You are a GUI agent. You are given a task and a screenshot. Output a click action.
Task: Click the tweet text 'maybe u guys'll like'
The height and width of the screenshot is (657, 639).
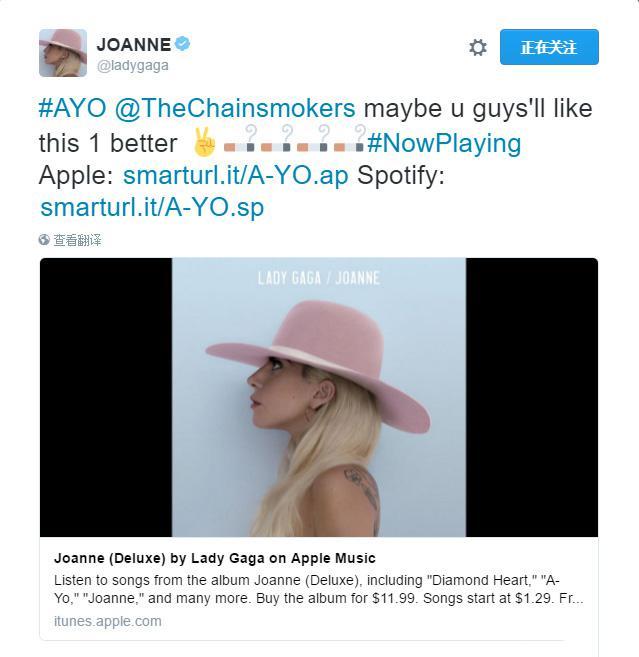[478, 109]
